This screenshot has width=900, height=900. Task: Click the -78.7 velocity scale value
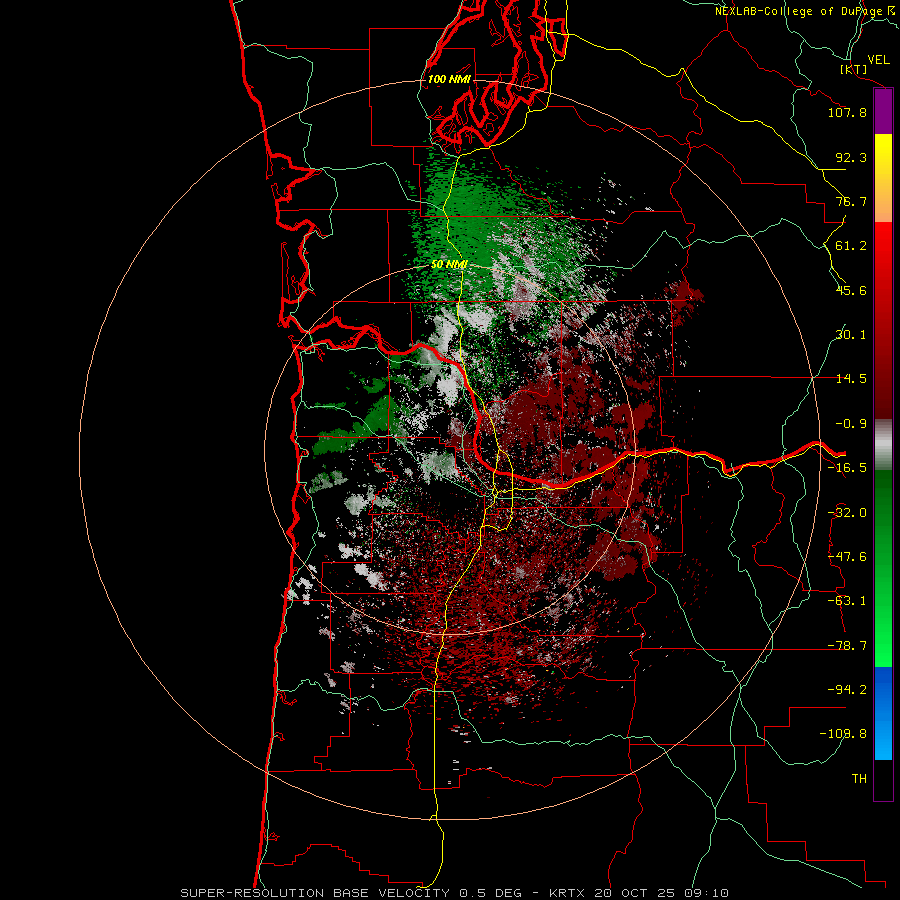pos(847,646)
